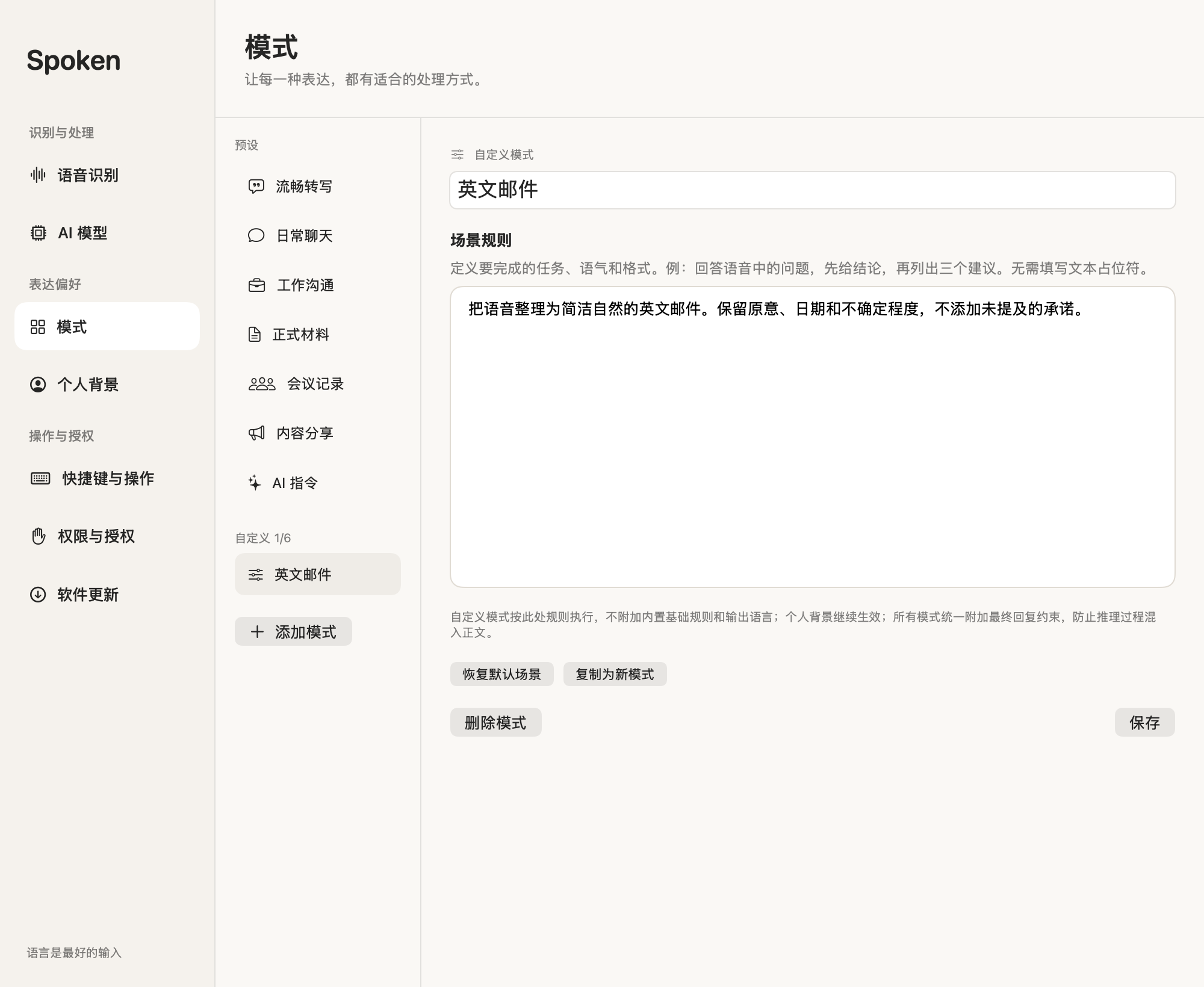This screenshot has height=987, width=1204.
Task: Open 权限与授权 in sidebar
Action: (x=107, y=536)
